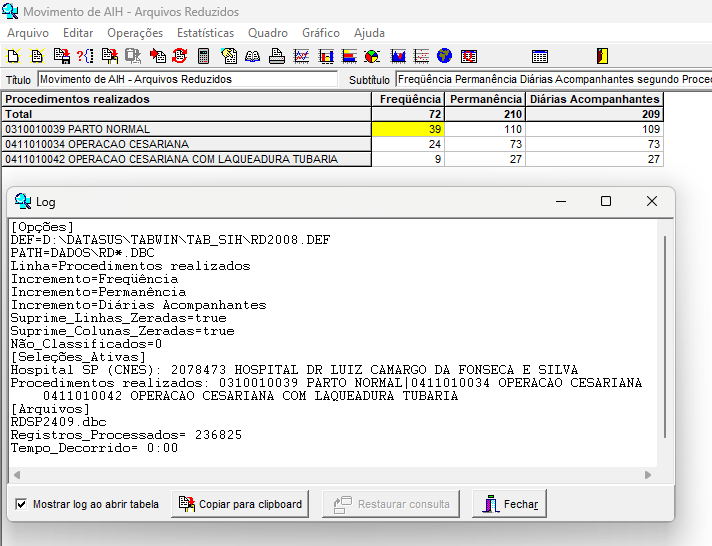Open the calculator tool
This screenshot has width=712, height=546.
point(203,56)
